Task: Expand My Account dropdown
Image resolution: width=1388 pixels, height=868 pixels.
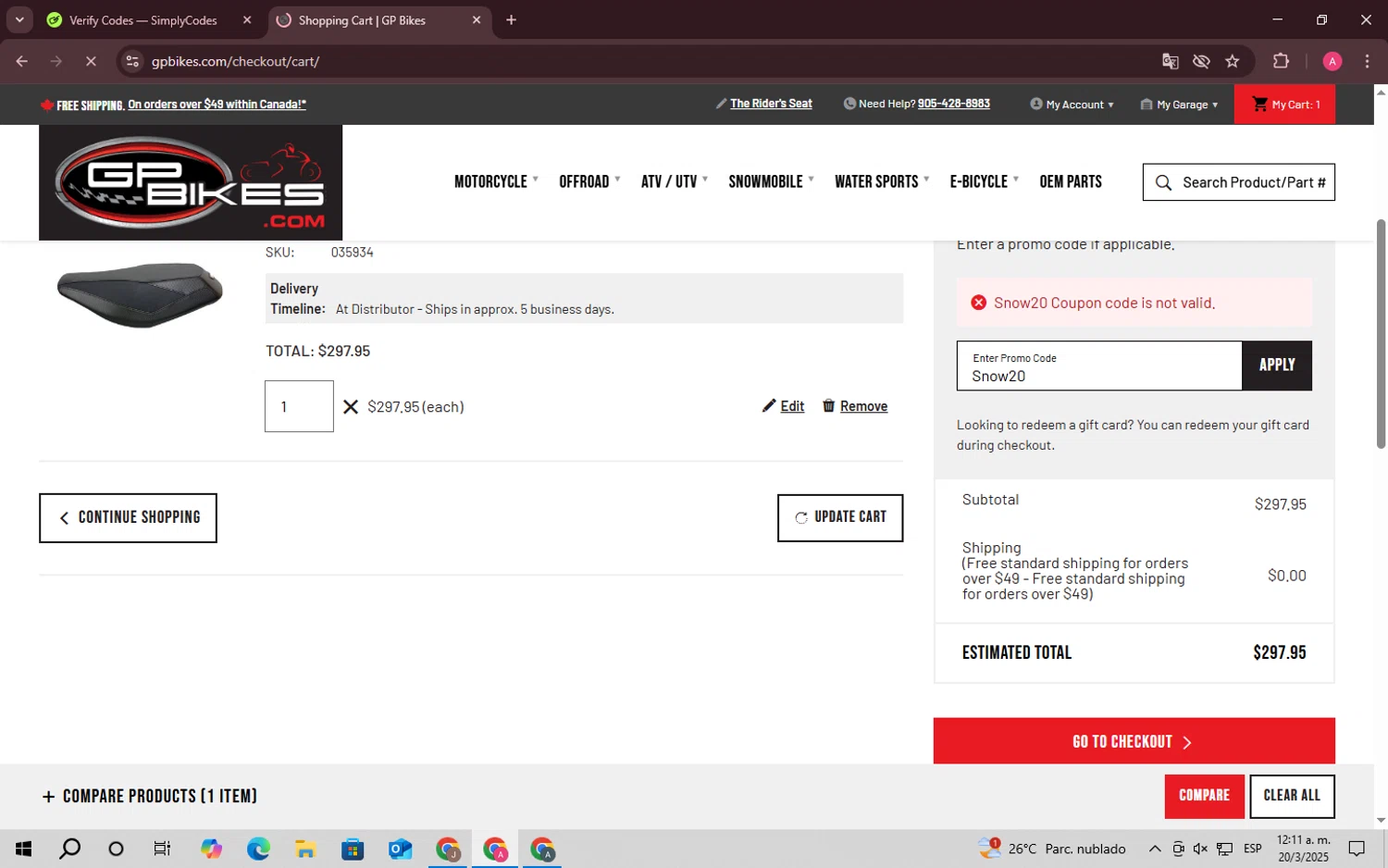Action: click(1072, 105)
